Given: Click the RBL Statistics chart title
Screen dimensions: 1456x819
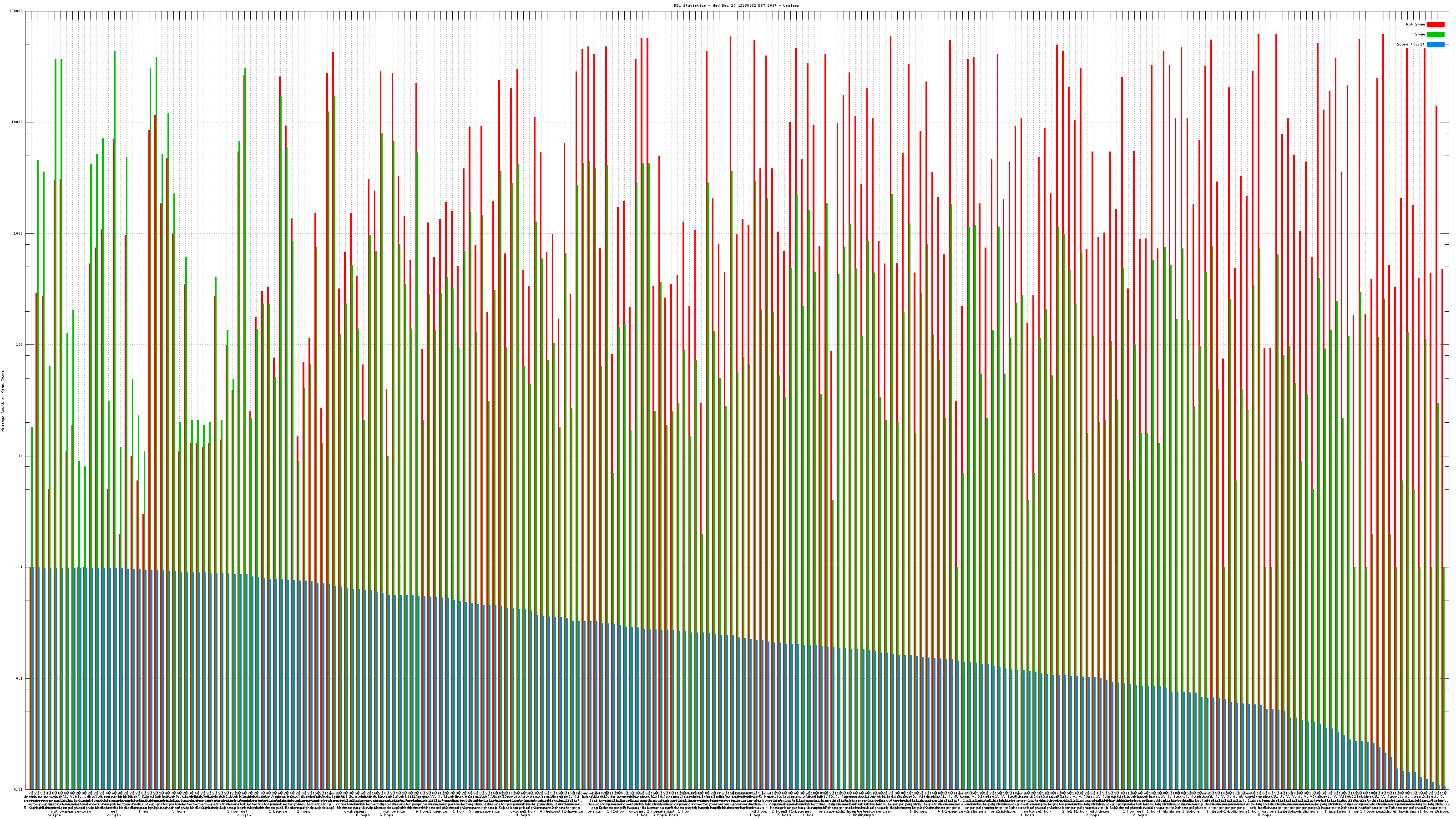Looking at the screenshot, I should pyautogui.click(x=690, y=5).
